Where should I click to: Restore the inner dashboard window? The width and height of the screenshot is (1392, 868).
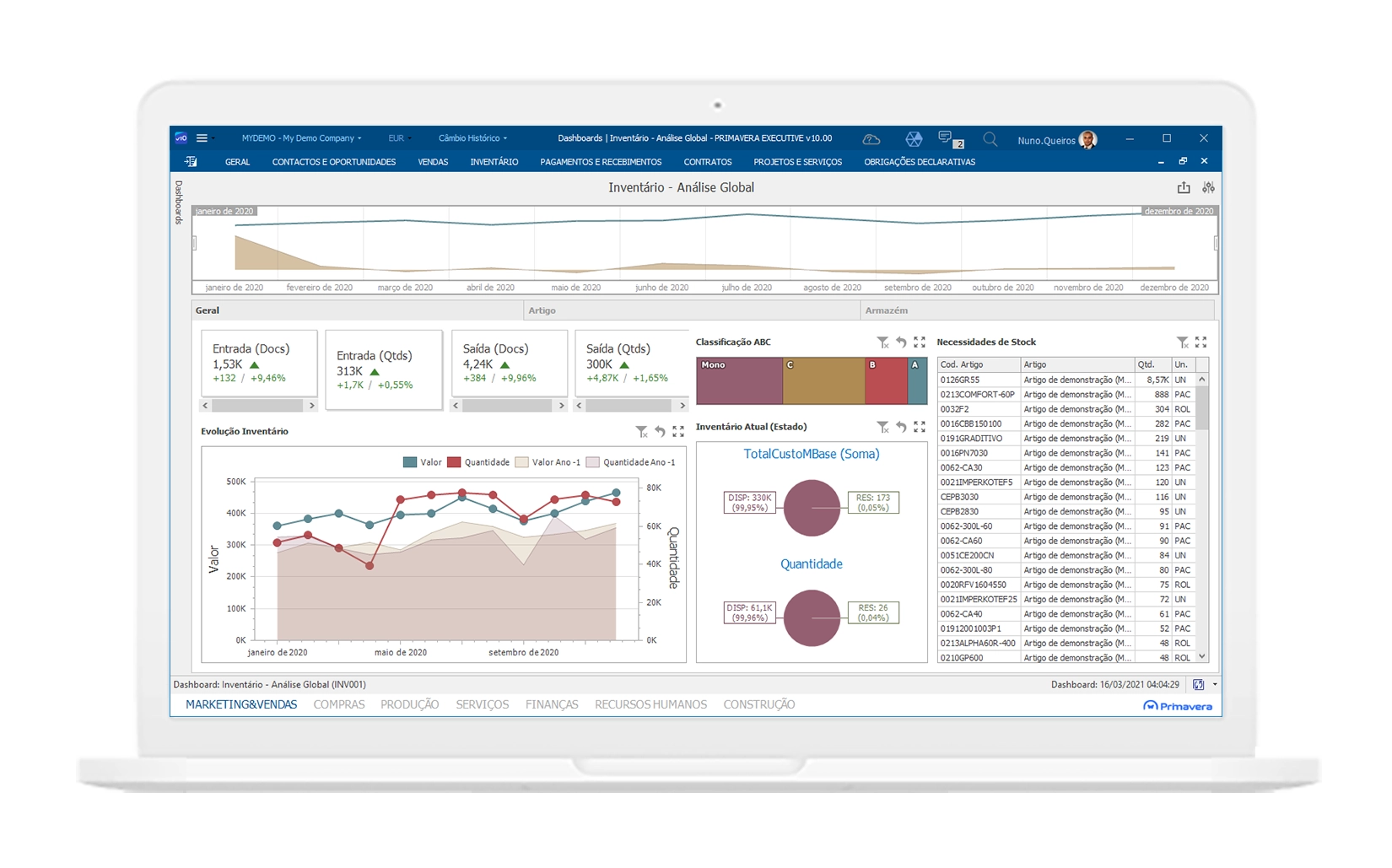pos(1183,162)
